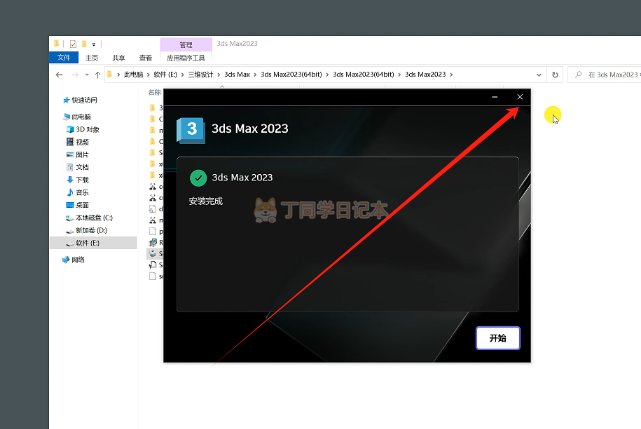
Task: Open the 应用程序工具 ribbon tab
Action: click(x=186, y=58)
